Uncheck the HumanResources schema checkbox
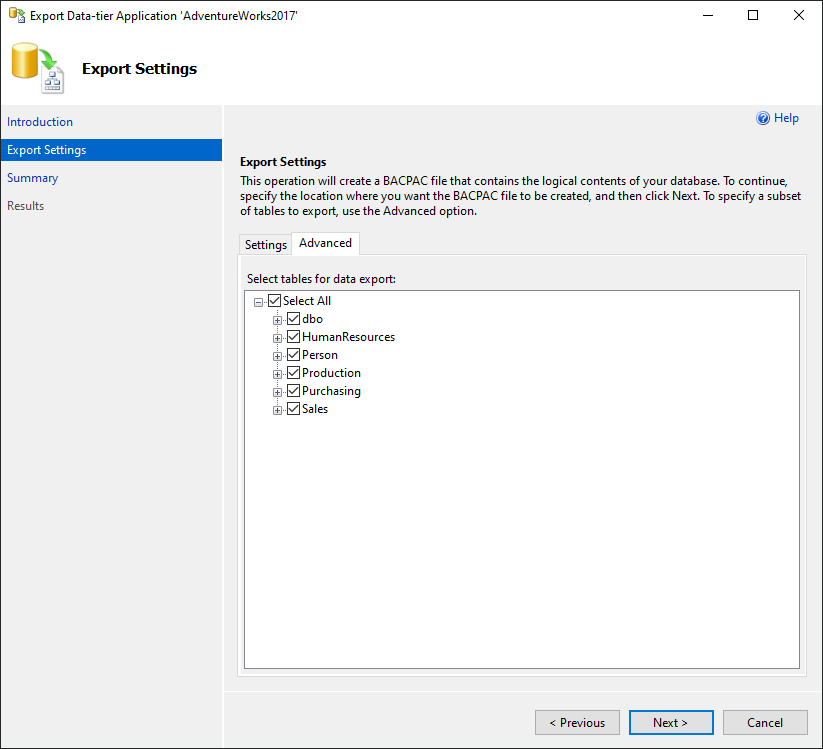The height and width of the screenshot is (749, 823). [x=293, y=337]
